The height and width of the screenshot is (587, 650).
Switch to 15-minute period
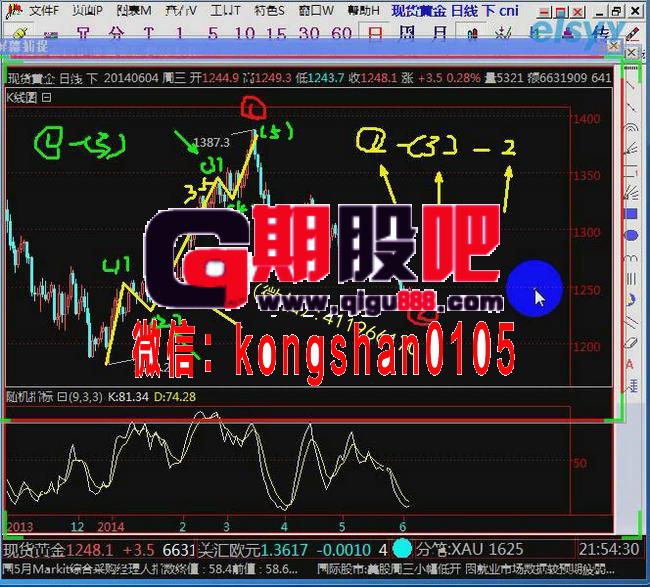coord(276,33)
